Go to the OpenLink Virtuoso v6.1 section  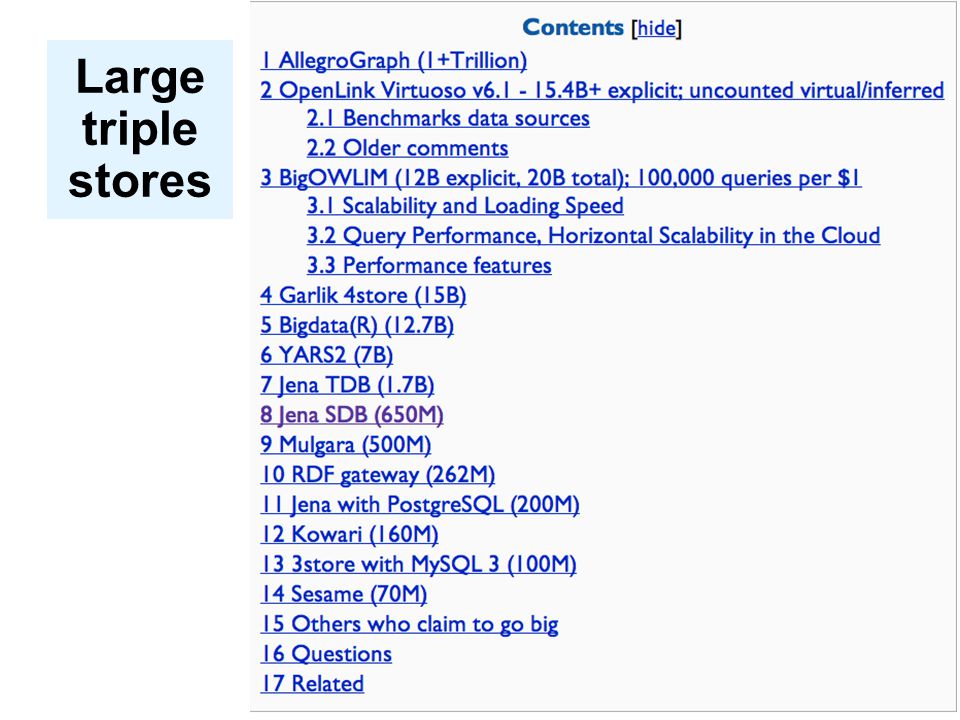[602, 91]
